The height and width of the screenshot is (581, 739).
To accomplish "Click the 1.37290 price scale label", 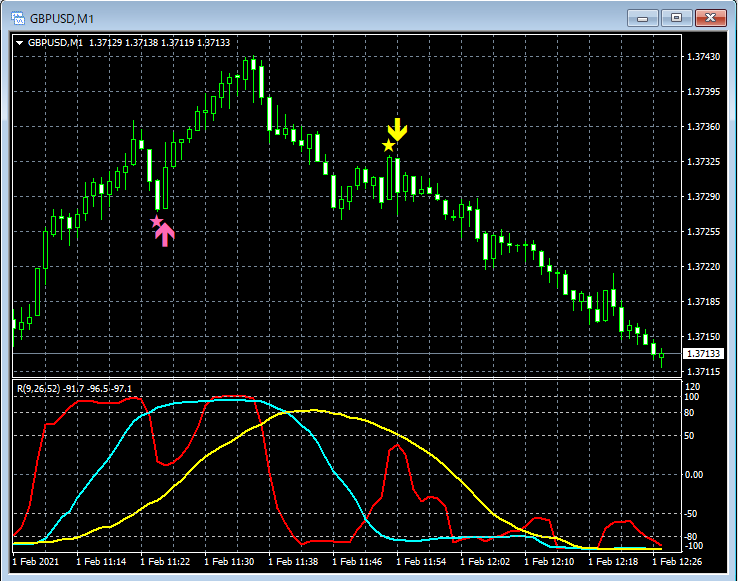I will click(704, 196).
